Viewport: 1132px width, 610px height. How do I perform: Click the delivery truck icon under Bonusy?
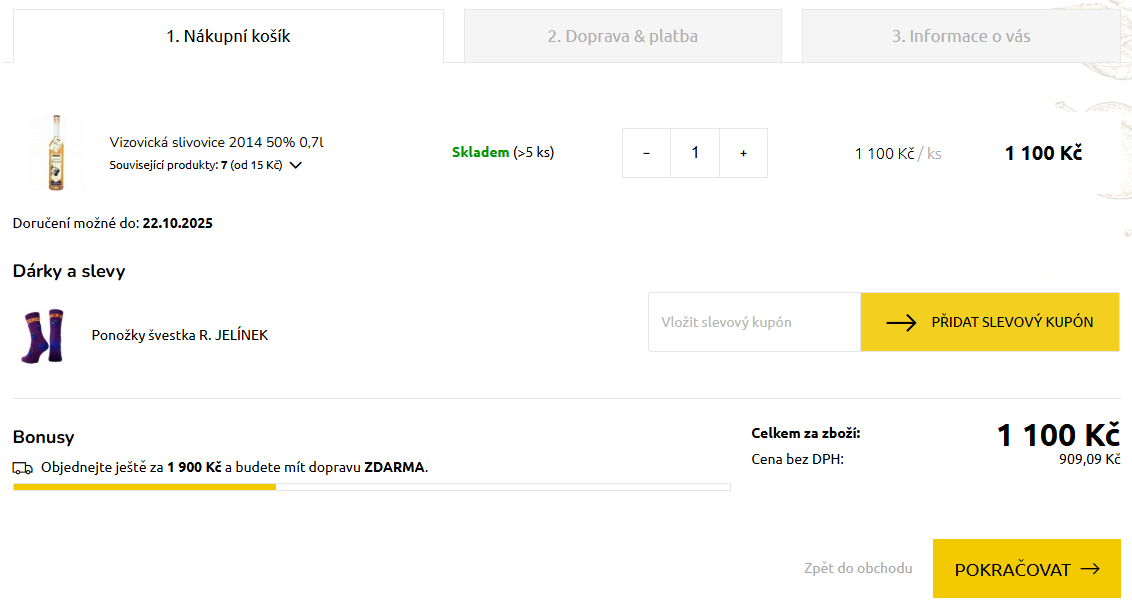coord(22,468)
